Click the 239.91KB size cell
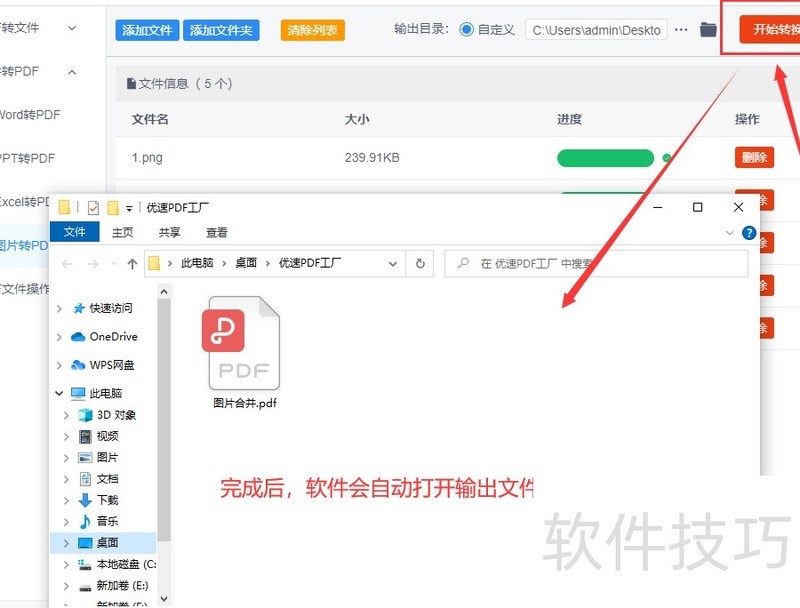This screenshot has width=800, height=608. [372, 158]
